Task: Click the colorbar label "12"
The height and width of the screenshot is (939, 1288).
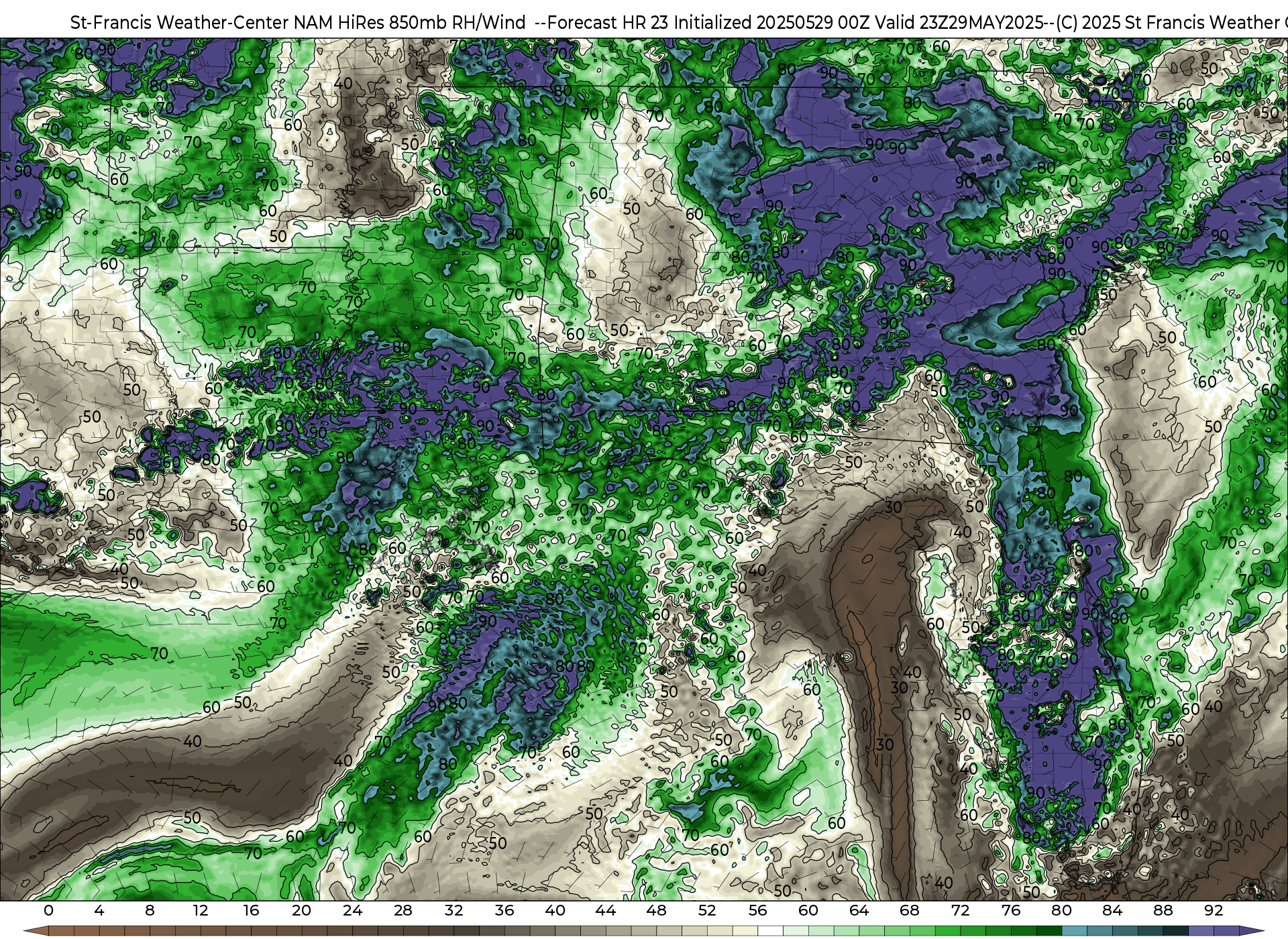Action: 201,910
